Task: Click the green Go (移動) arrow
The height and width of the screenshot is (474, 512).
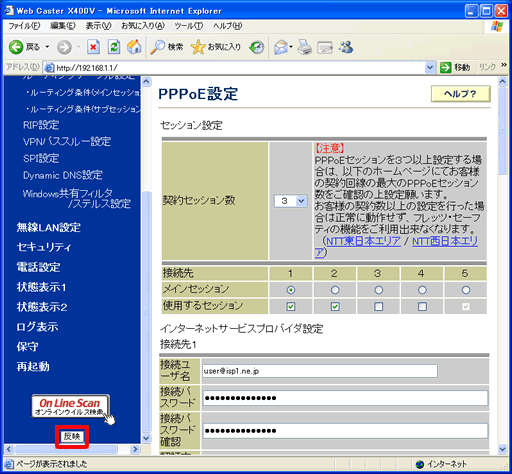Action: click(x=445, y=67)
